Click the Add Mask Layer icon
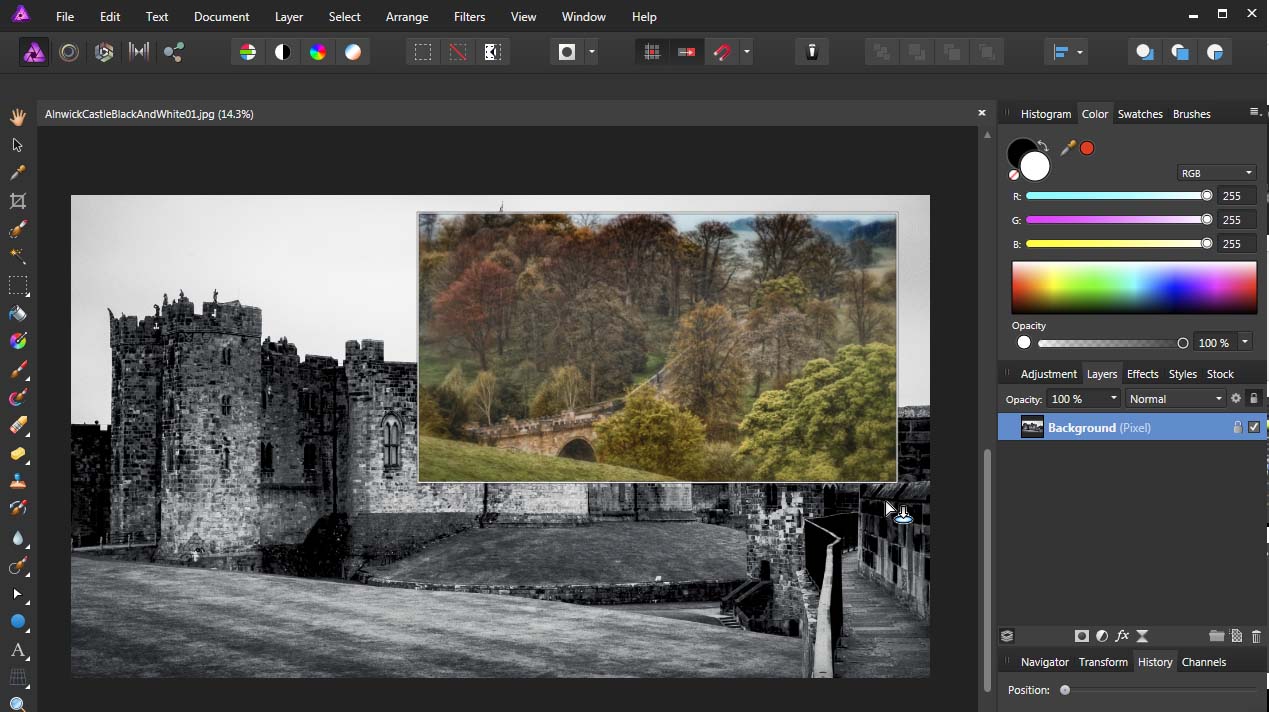This screenshot has height=712, width=1269. pyautogui.click(x=1081, y=636)
